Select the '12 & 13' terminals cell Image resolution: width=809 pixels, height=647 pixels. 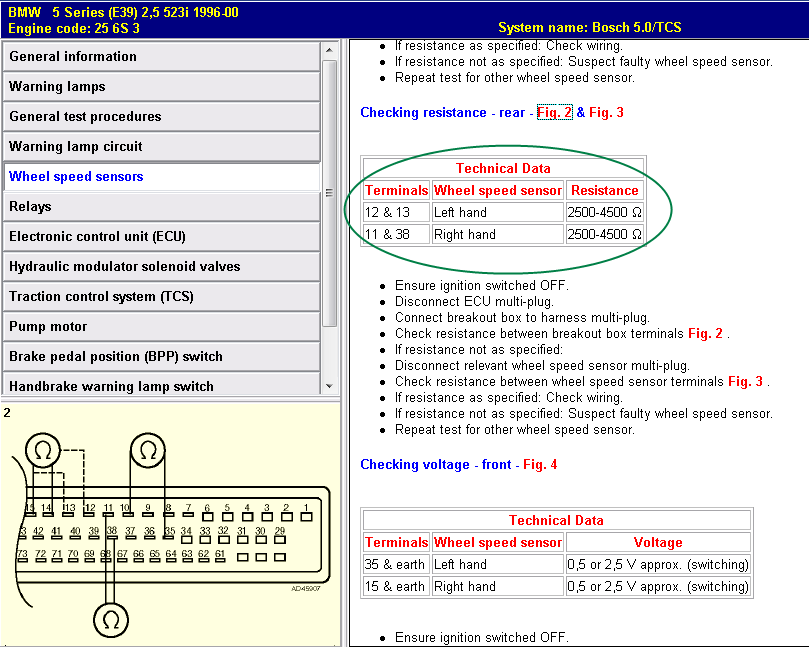396,212
